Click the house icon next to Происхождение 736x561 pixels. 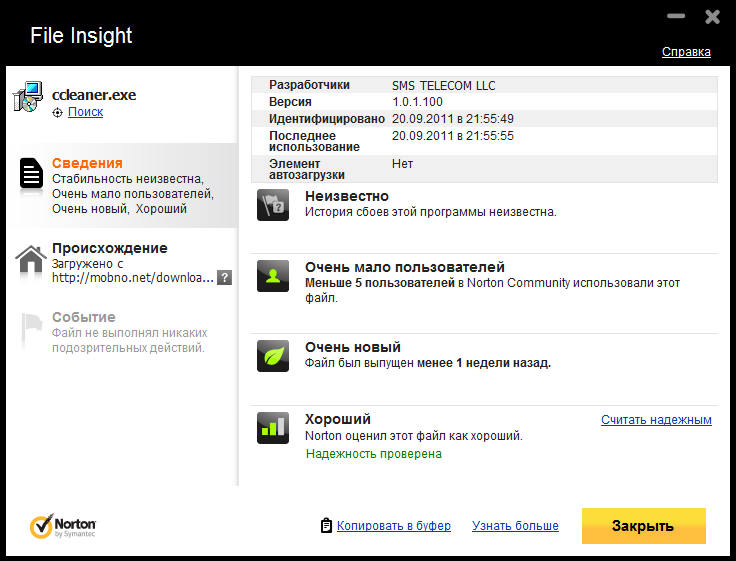[31, 259]
